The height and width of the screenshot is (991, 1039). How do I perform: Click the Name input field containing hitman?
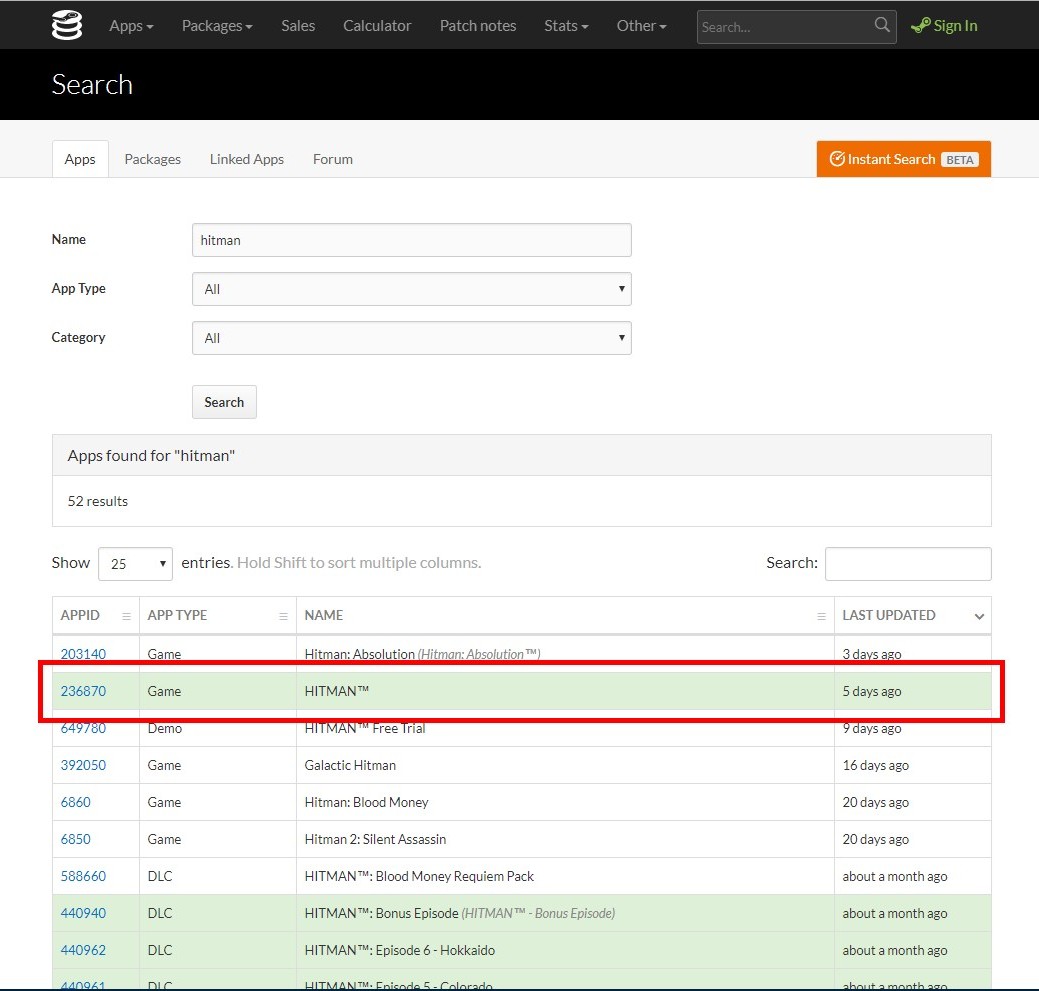click(x=411, y=240)
